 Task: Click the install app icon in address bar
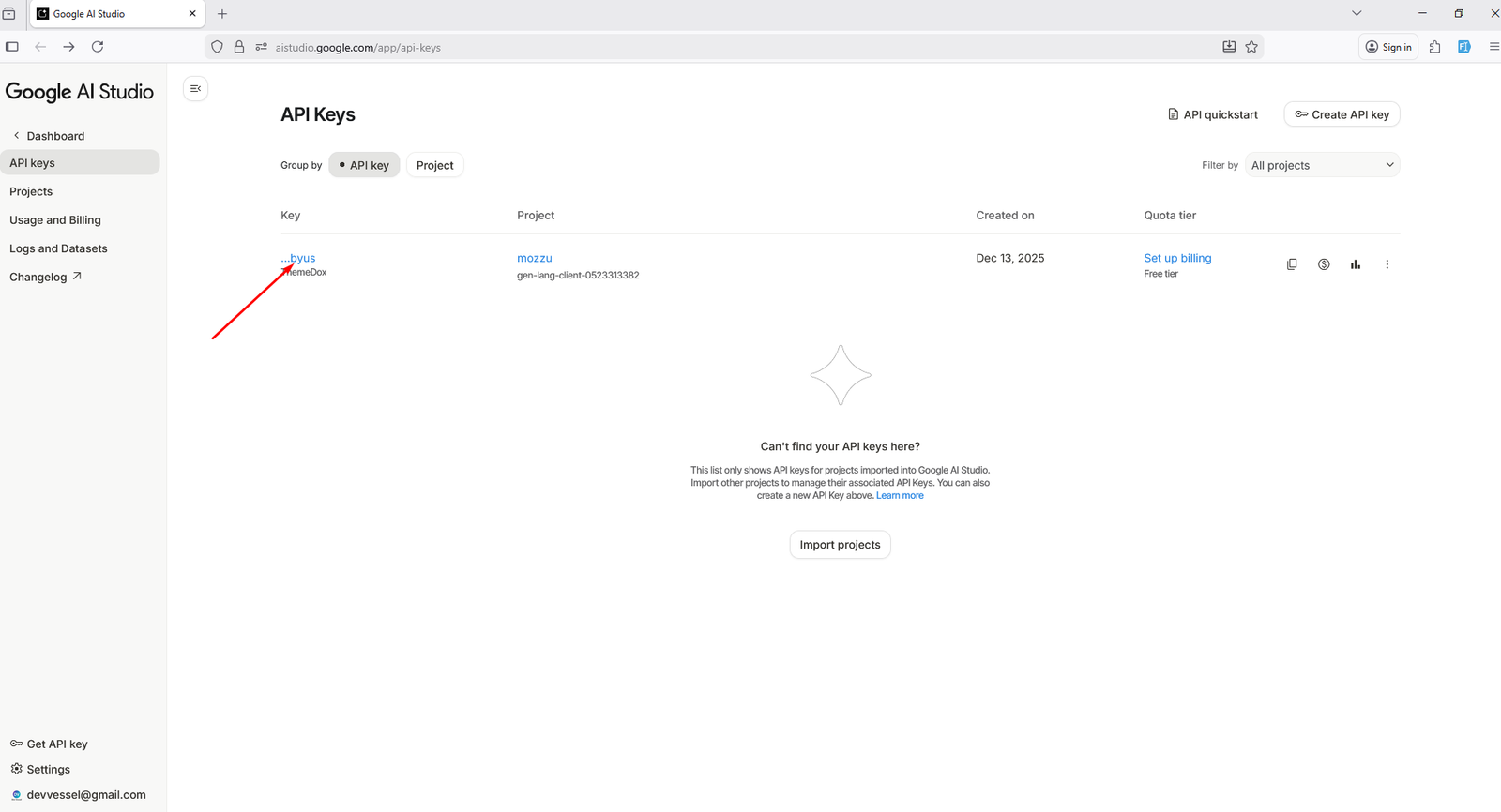coord(1229,47)
